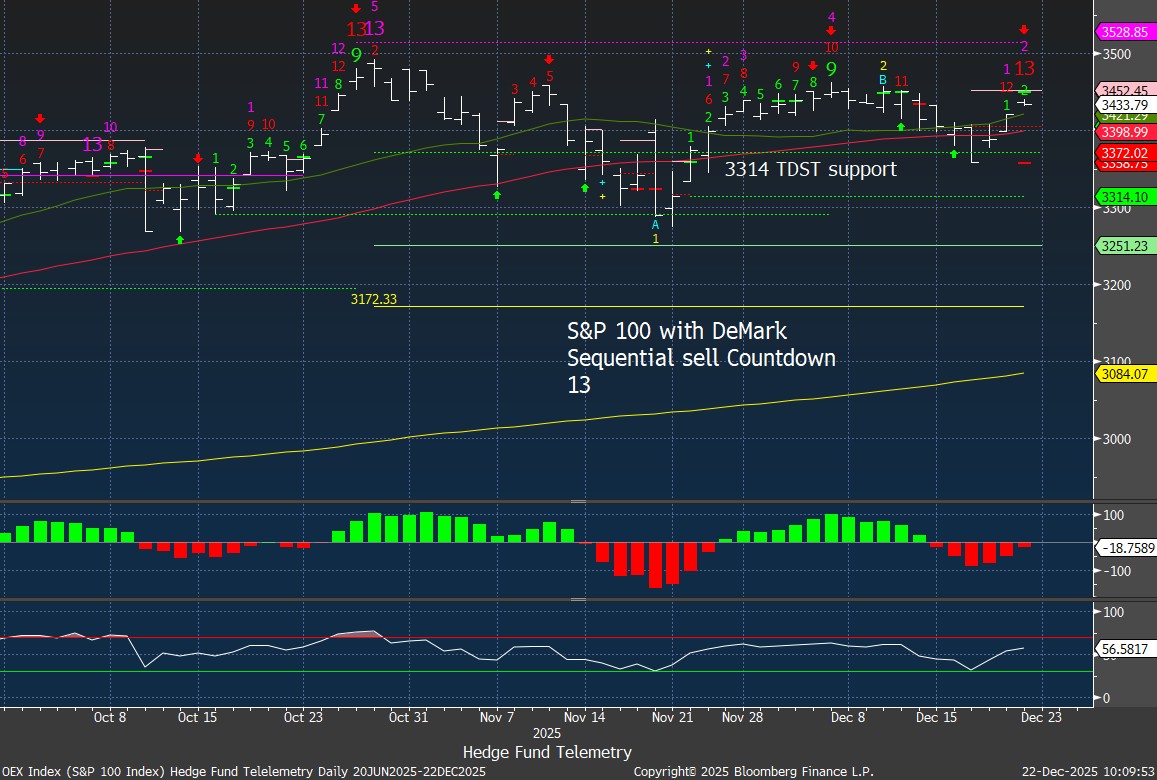Click the cyan B marker near December 8
1157x780 pixels.
883,80
